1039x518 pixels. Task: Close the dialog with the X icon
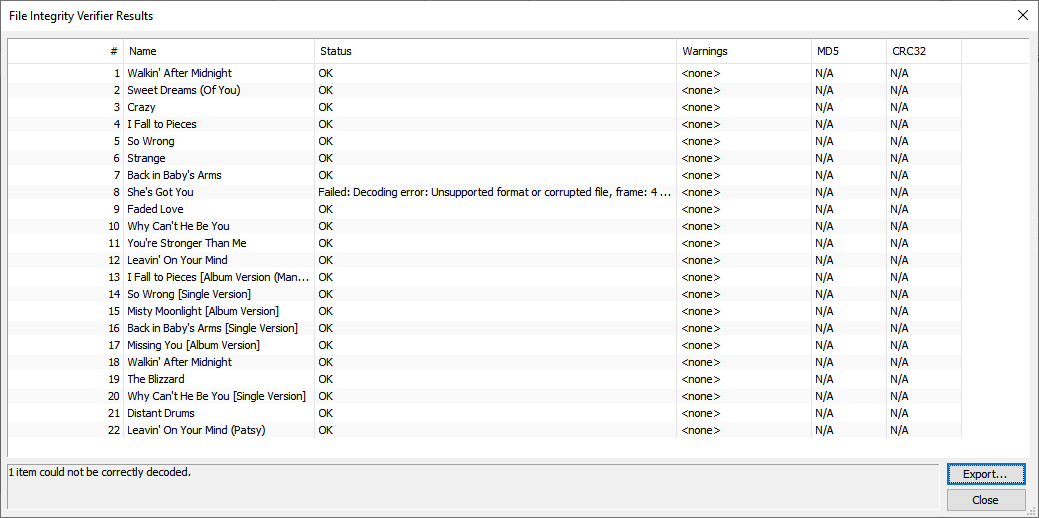(1022, 16)
